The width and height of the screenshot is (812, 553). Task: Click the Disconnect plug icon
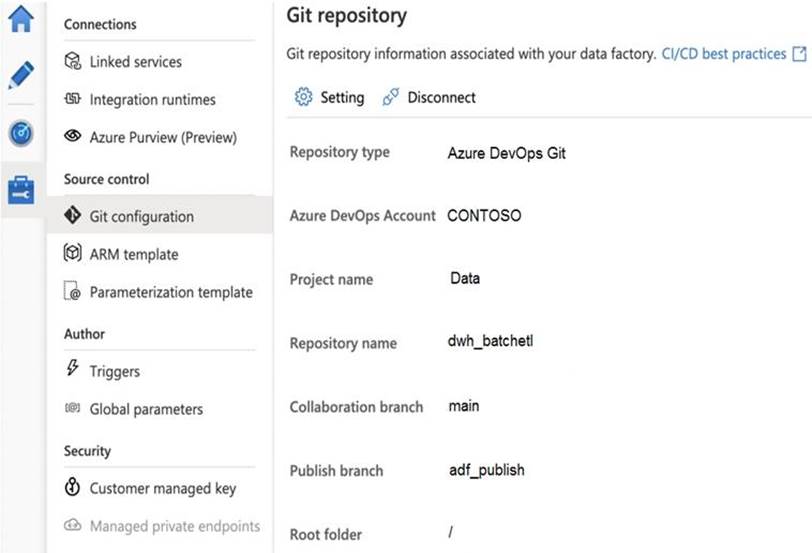click(x=390, y=97)
